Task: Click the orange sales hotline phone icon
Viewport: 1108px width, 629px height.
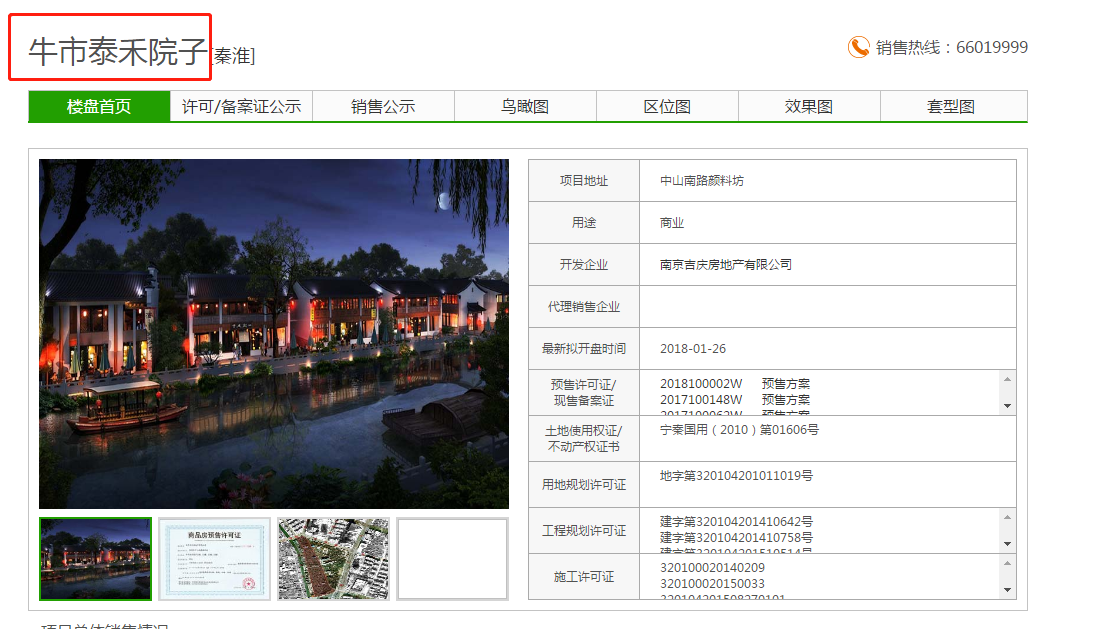Action: pos(858,47)
